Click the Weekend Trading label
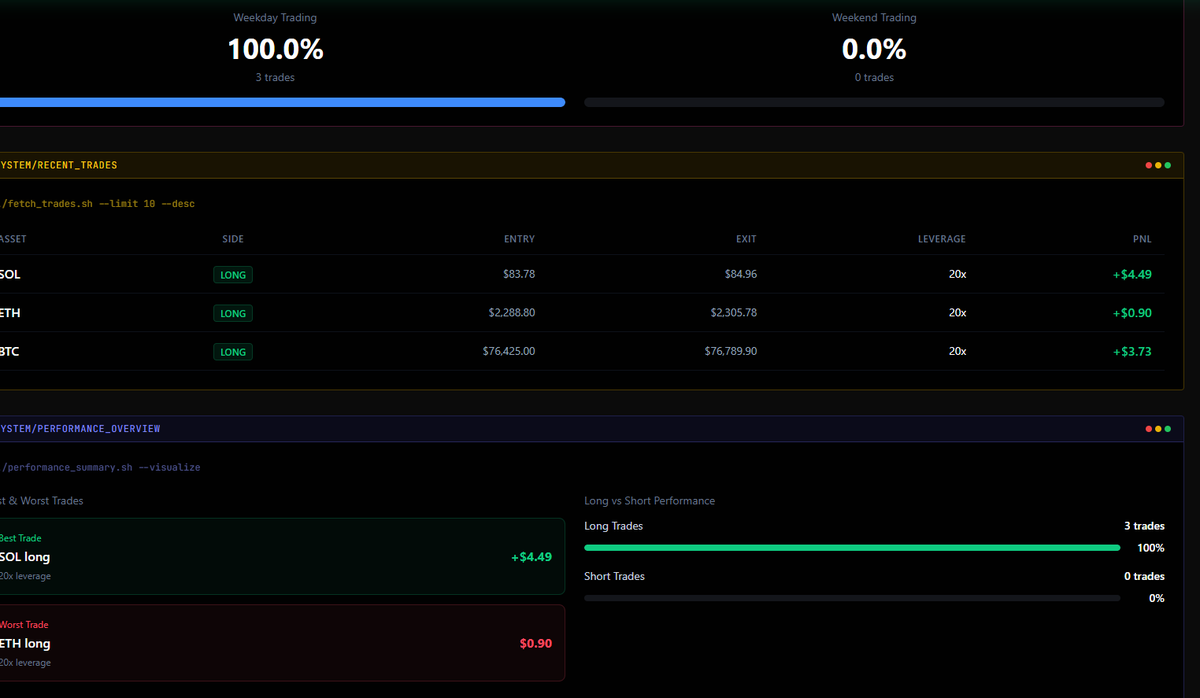Image resolution: width=1200 pixels, height=698 pixels. tap(874, 18)
